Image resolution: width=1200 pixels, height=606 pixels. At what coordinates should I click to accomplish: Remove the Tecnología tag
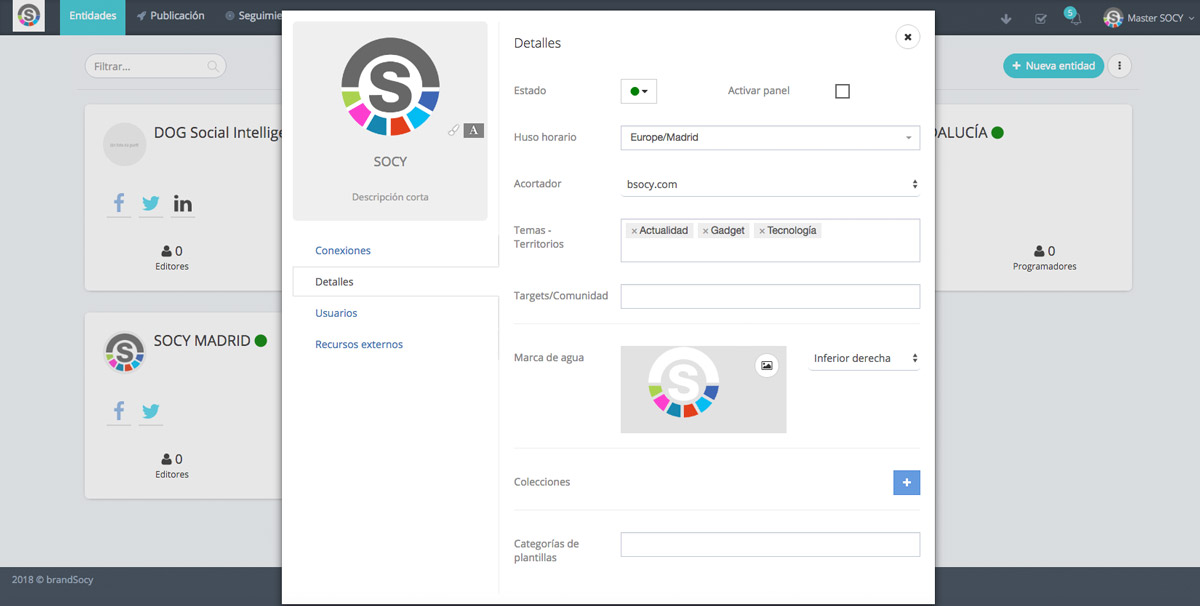point(762,231)
